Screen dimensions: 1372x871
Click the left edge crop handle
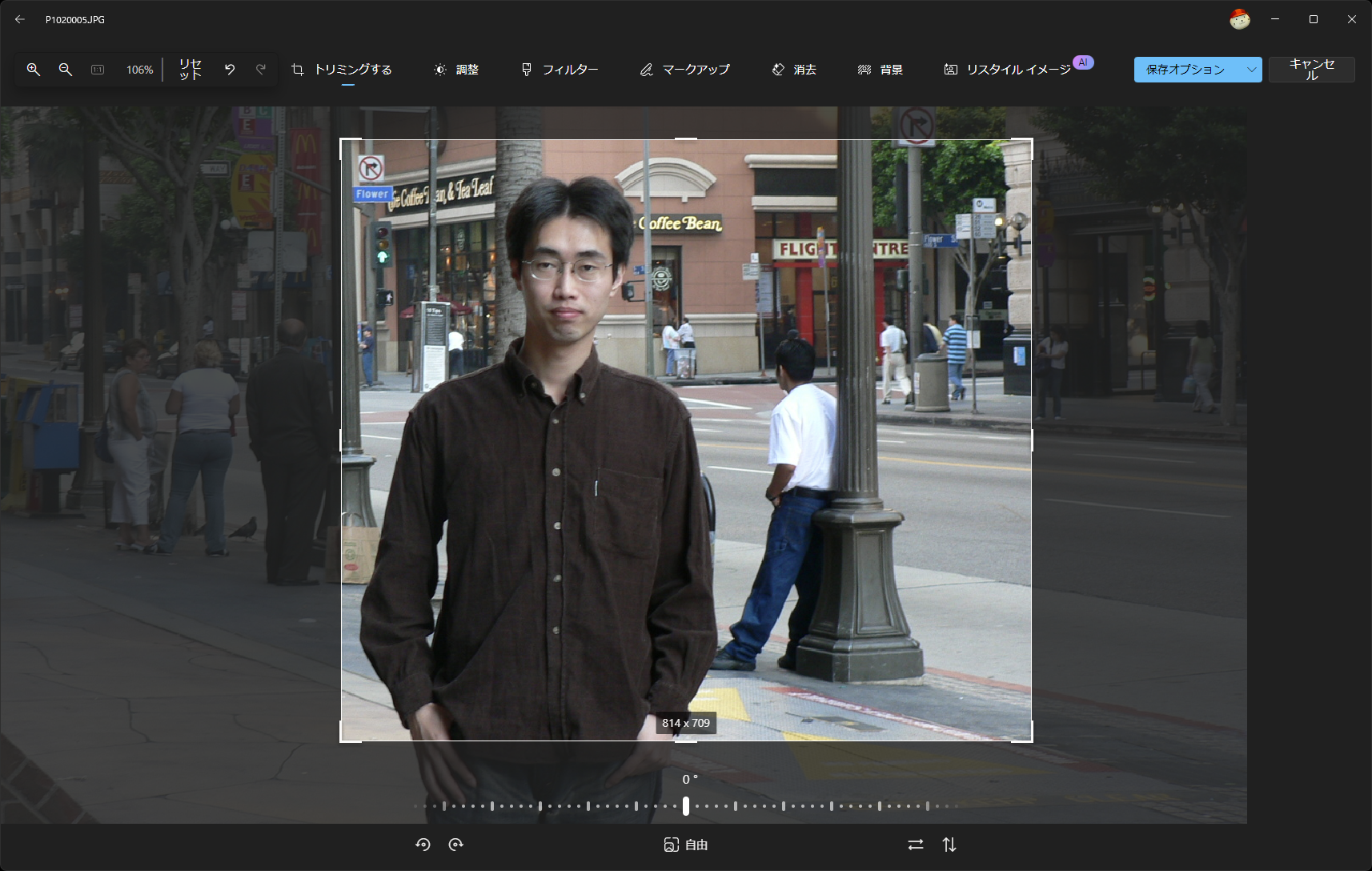[x=341, y=440]
